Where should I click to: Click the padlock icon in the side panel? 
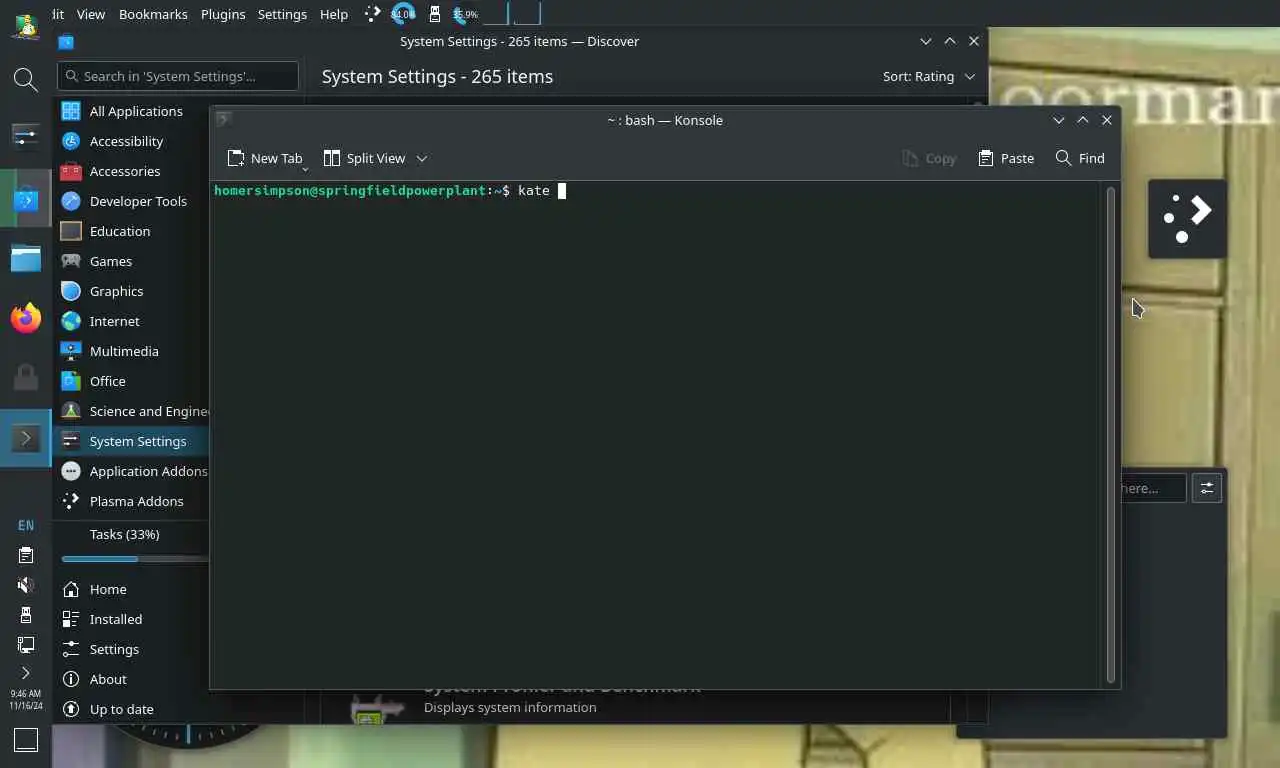point(26,378)
